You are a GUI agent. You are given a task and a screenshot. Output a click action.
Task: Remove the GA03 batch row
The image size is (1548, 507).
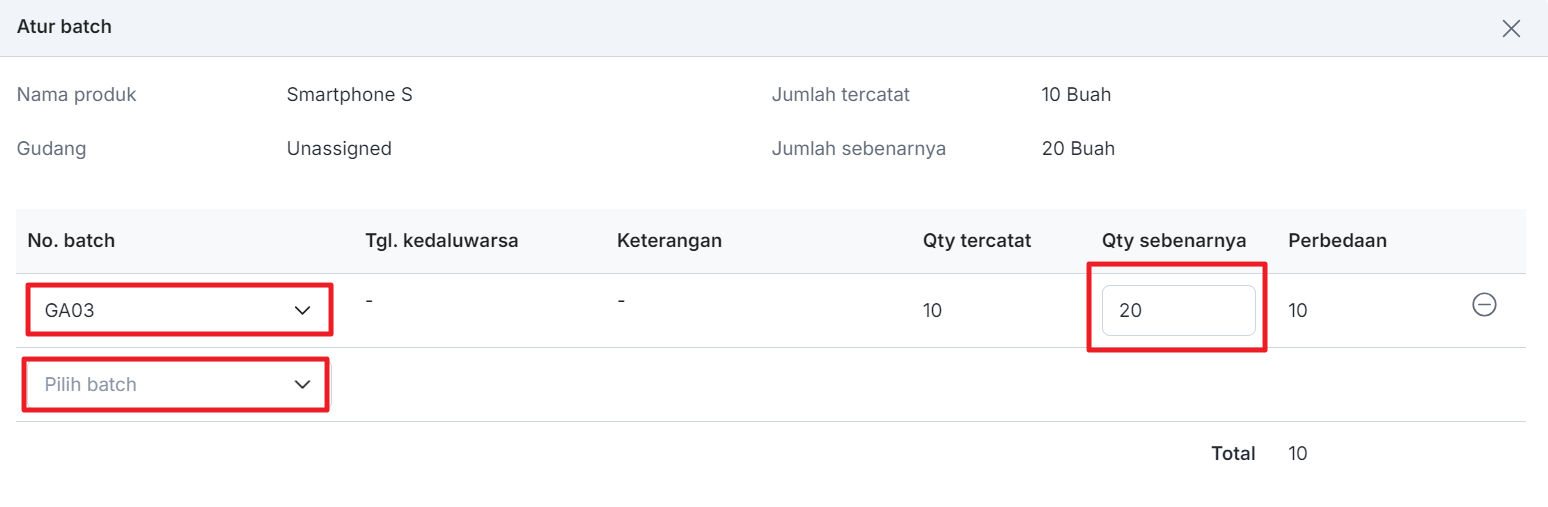(x=1484, y=305)
